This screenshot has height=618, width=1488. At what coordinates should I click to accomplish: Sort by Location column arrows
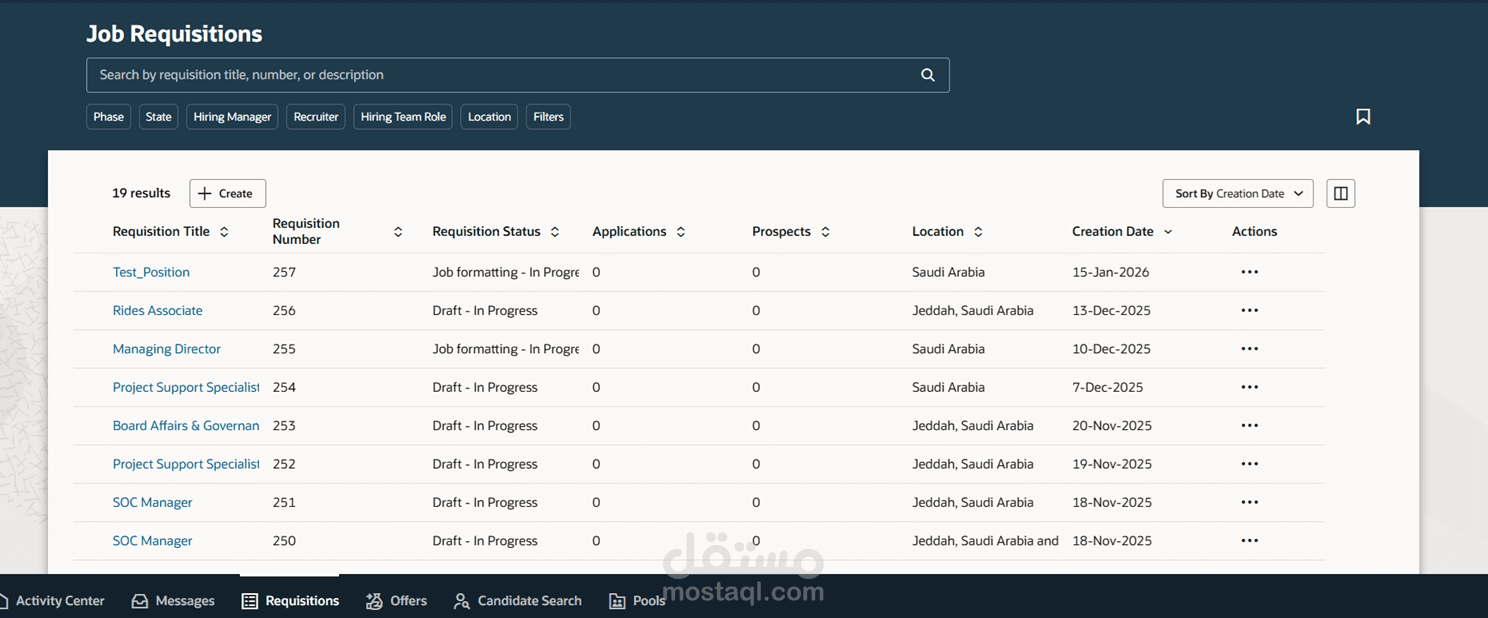(978, 232)
